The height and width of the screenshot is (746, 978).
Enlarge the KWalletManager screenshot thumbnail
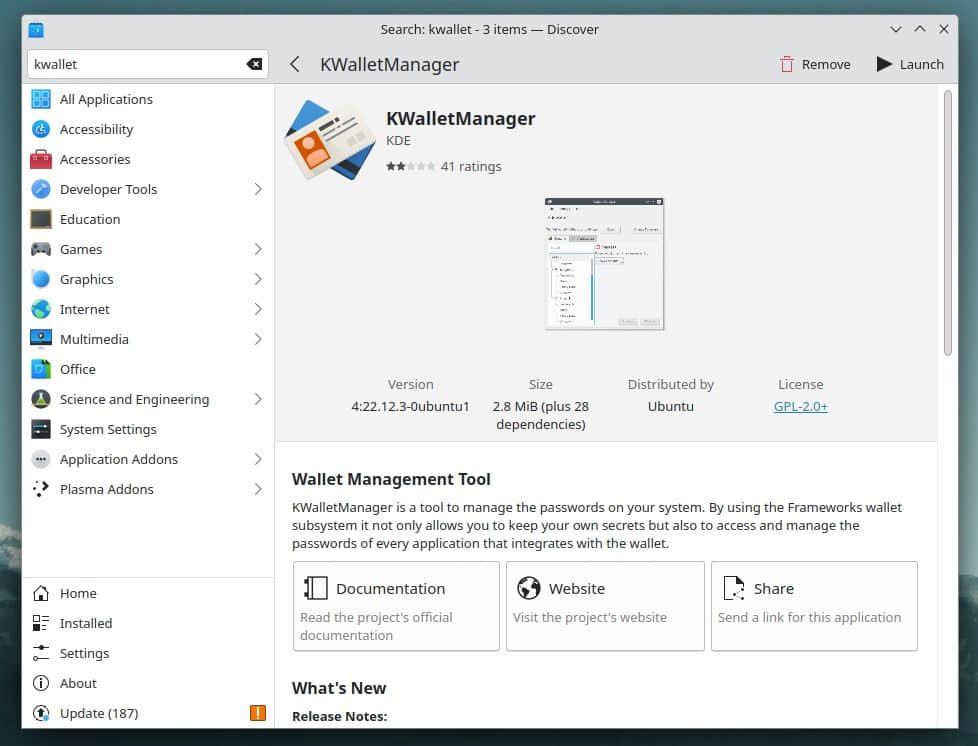point(604,263)
